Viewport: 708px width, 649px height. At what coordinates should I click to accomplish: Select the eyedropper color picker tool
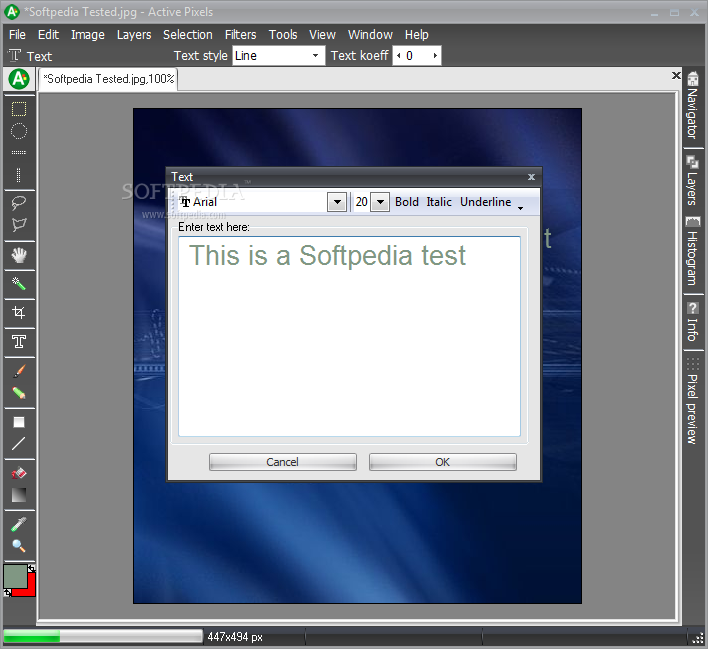(19, 524)
